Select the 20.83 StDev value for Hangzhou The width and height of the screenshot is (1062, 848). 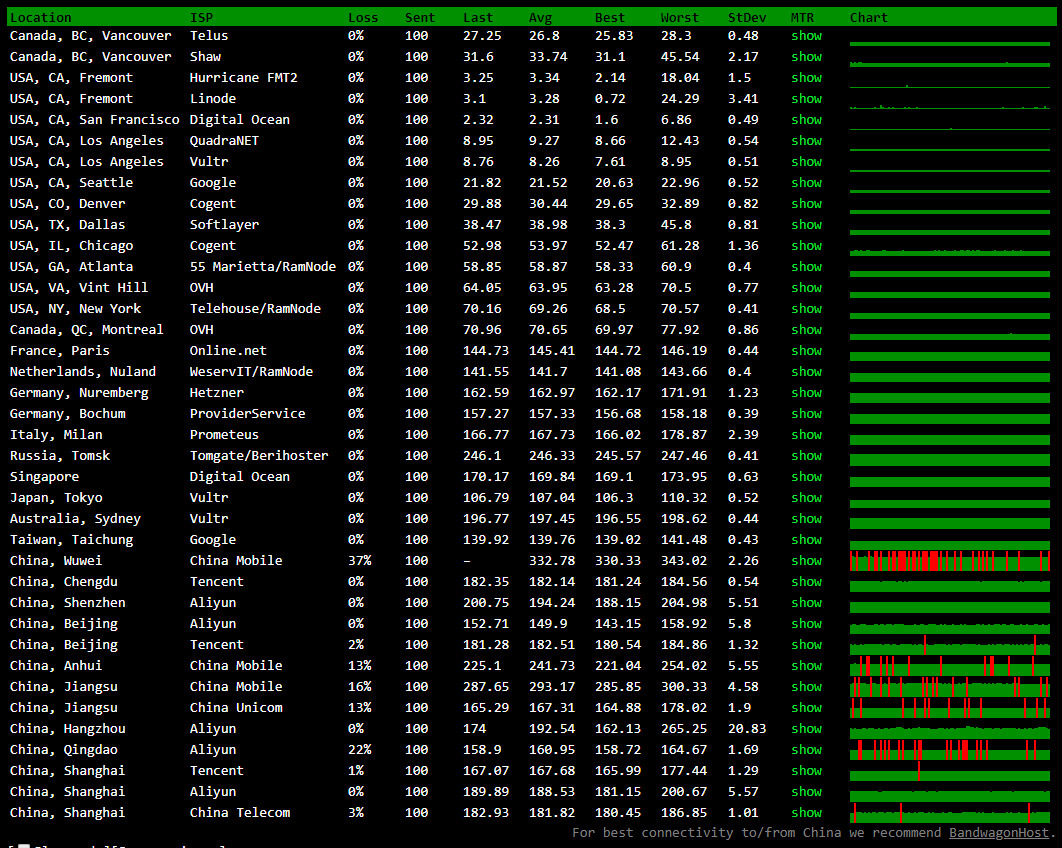(x=747, y=729)
